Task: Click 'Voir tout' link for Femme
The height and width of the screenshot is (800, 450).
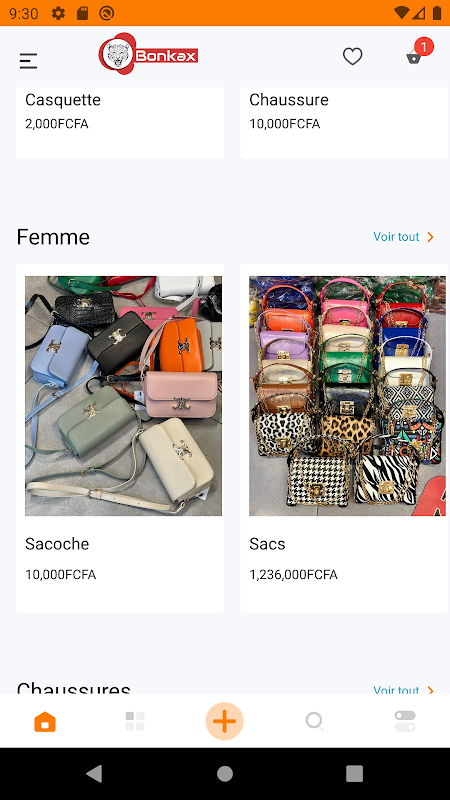Action: [x=396, y=237]
